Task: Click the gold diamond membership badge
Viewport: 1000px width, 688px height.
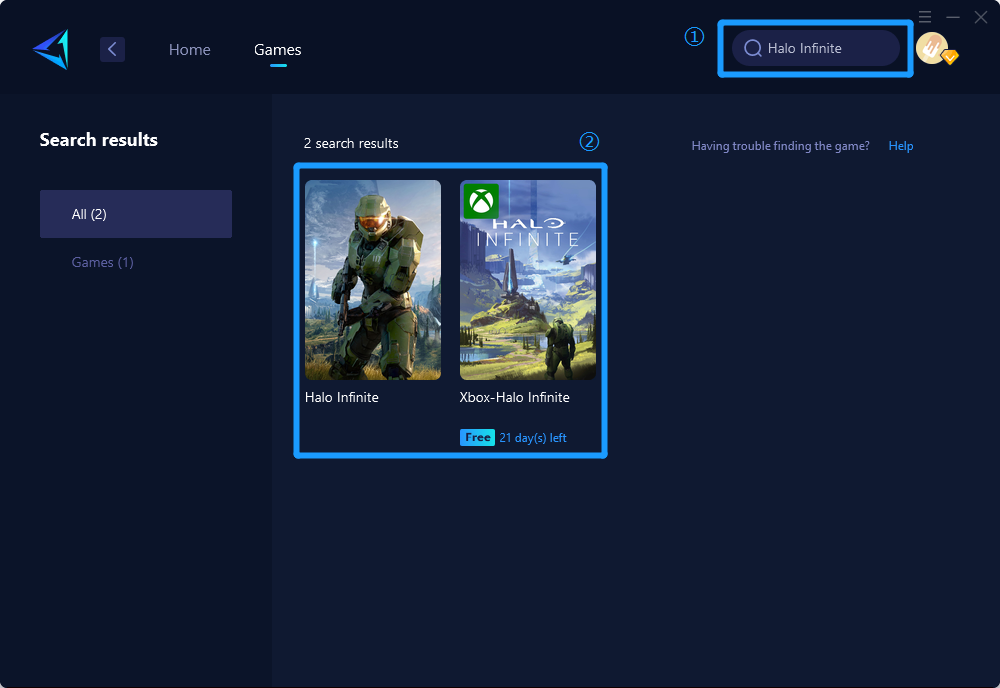Action: (x=950, y=58)
